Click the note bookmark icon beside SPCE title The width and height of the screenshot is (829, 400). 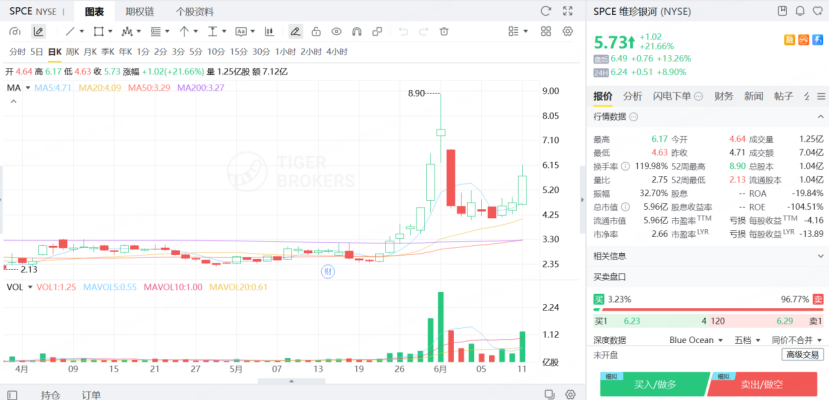click(782, 11)
